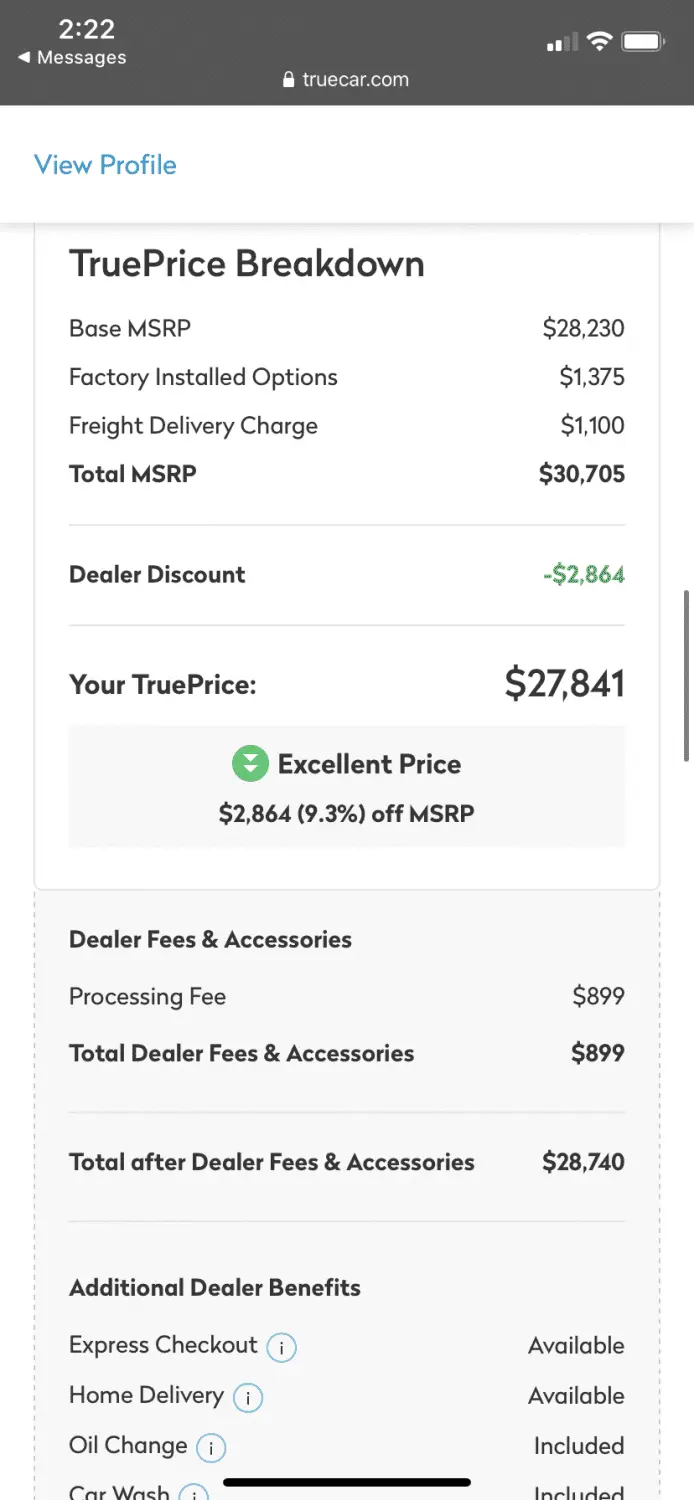
Task: Select the $28,740 total after fees
Action: coord(583,1162)
